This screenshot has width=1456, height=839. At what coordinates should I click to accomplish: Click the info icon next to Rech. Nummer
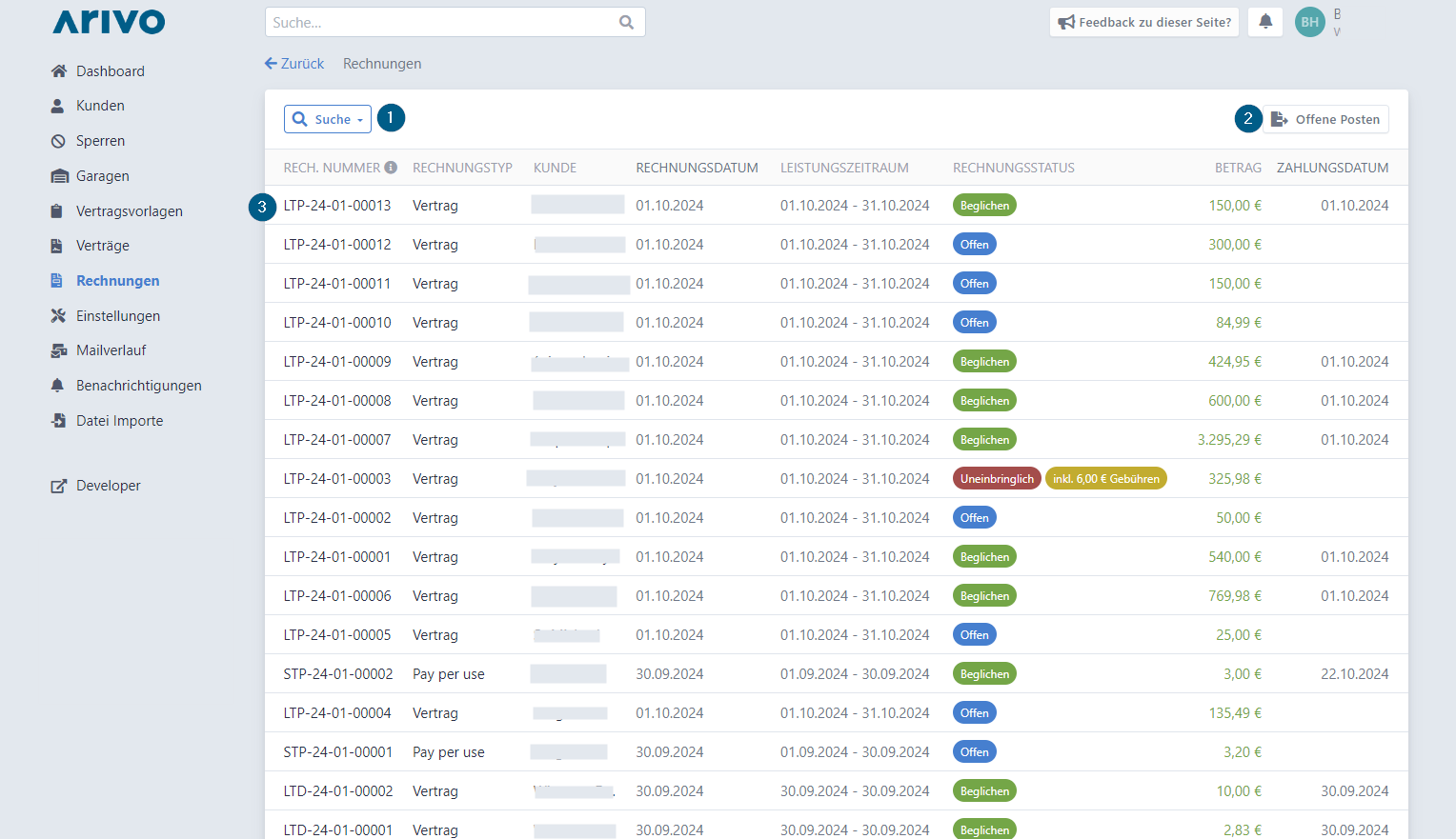tap(391, 168)
